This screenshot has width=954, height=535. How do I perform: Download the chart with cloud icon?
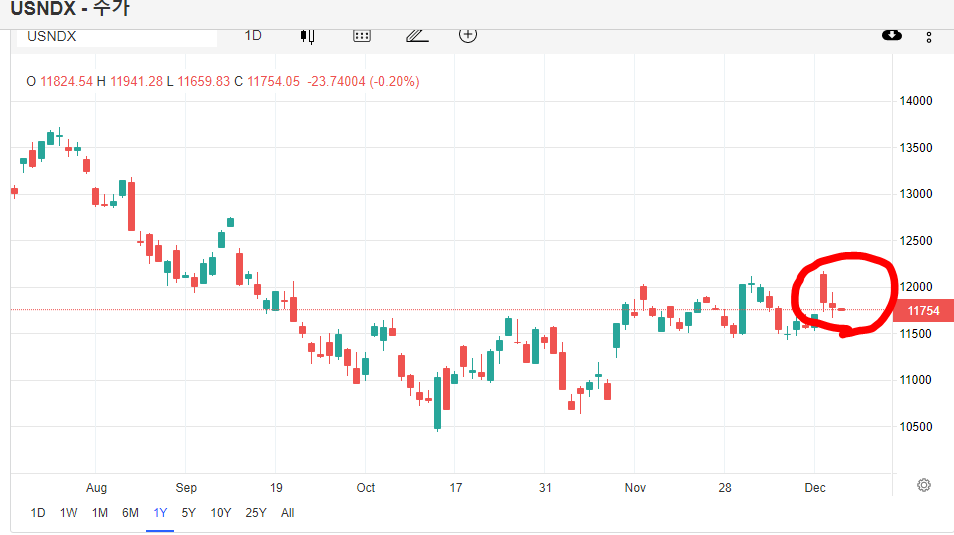point(891,35)
